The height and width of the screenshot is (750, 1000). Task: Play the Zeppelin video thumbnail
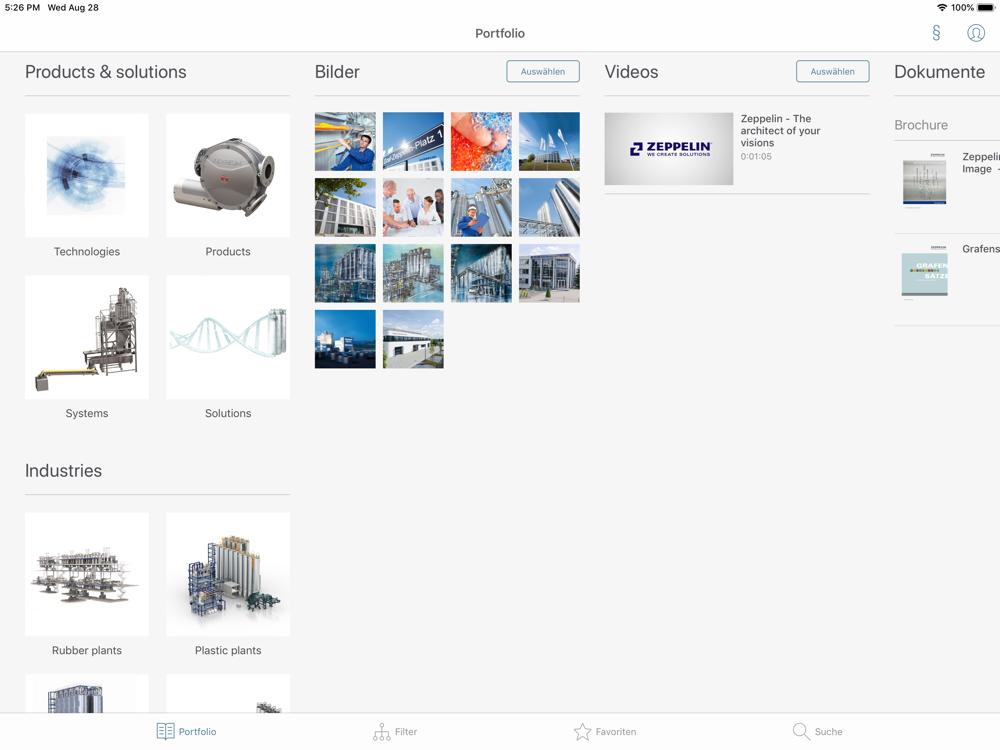pyautogui.click(x=668, y=149)
